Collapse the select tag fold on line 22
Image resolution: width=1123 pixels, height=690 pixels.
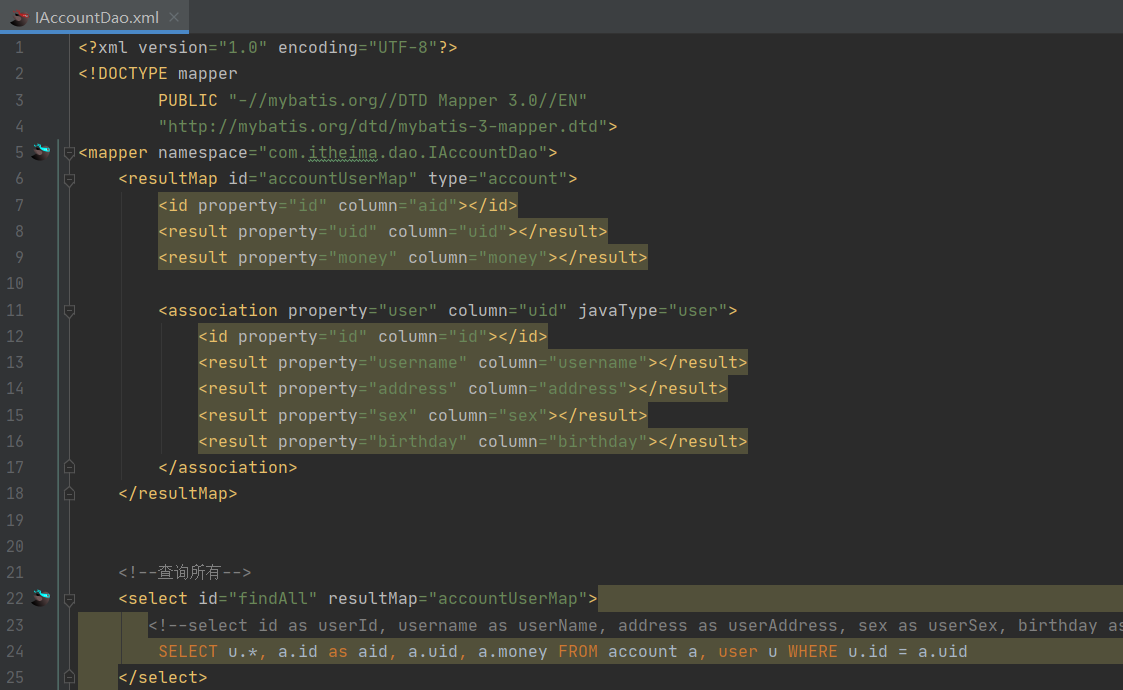click(69, 599)
